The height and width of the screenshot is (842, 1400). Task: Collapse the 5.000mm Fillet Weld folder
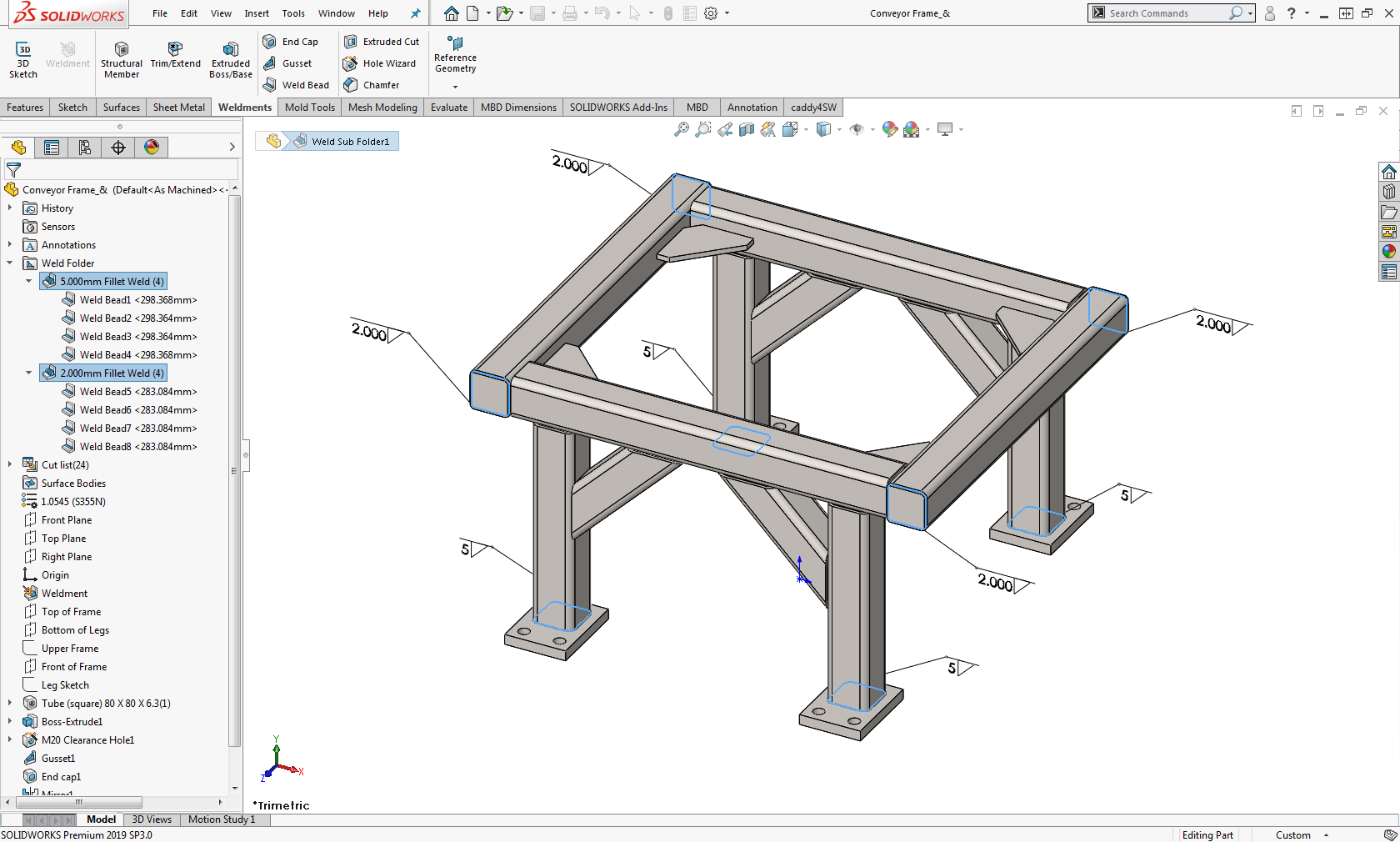pos(28,281)
